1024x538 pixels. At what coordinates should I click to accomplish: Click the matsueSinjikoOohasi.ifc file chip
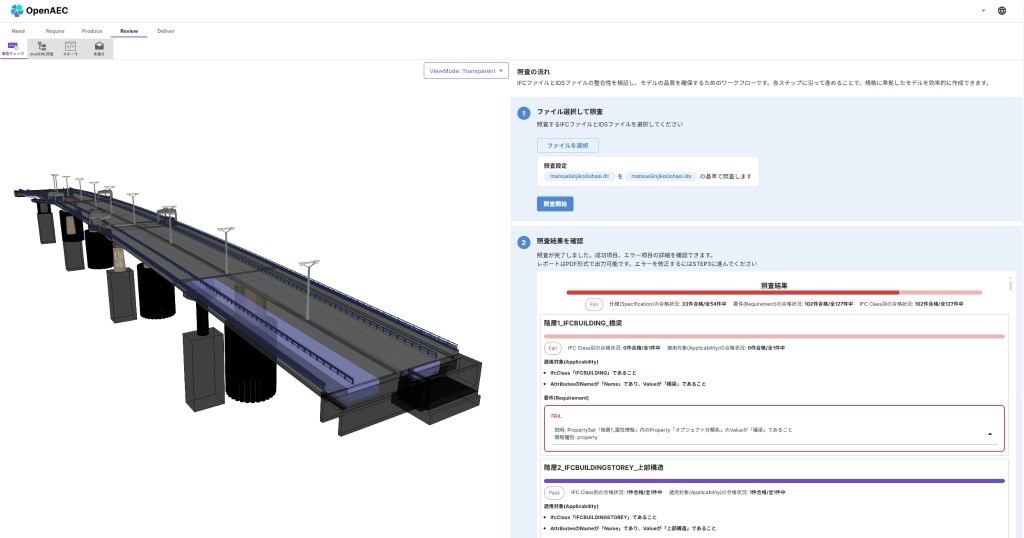[x=579, y=176]
